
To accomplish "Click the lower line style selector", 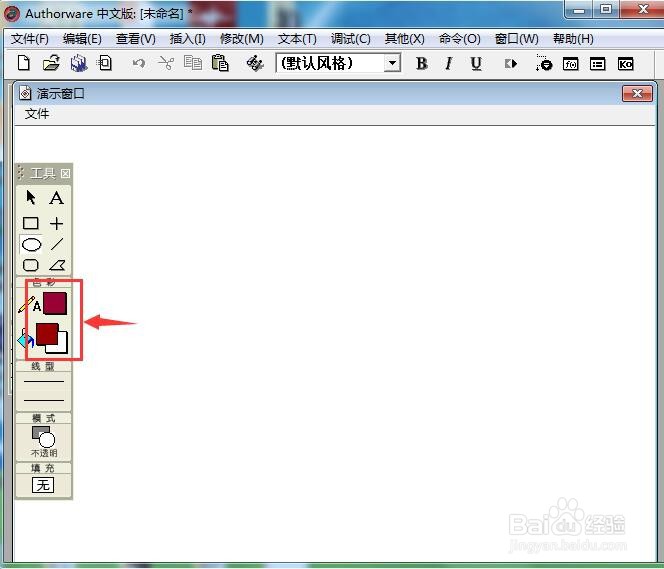I will coord(44,400).
